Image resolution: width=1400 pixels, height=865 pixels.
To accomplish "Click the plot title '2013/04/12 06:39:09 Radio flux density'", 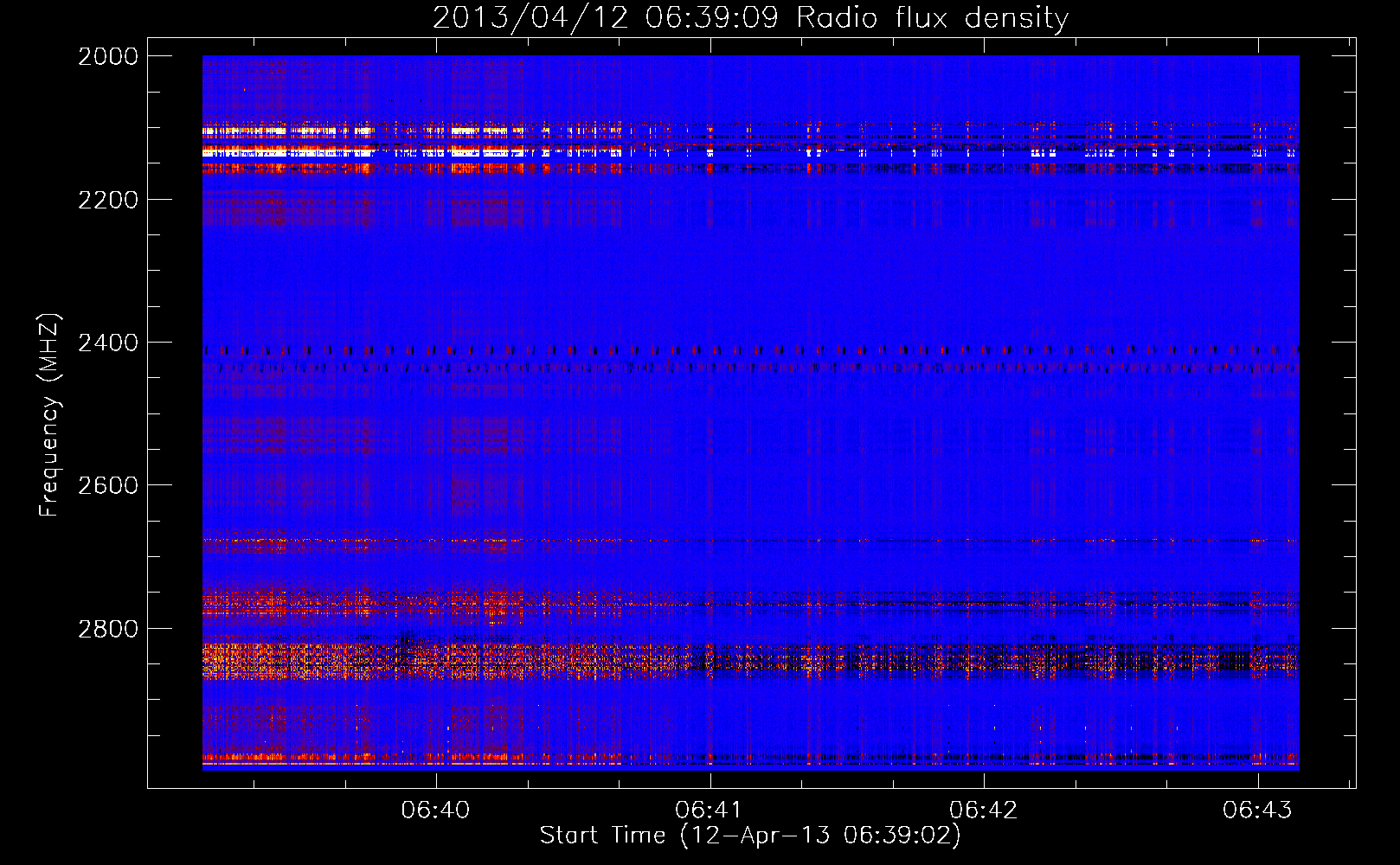I will [x=750, y=17].
